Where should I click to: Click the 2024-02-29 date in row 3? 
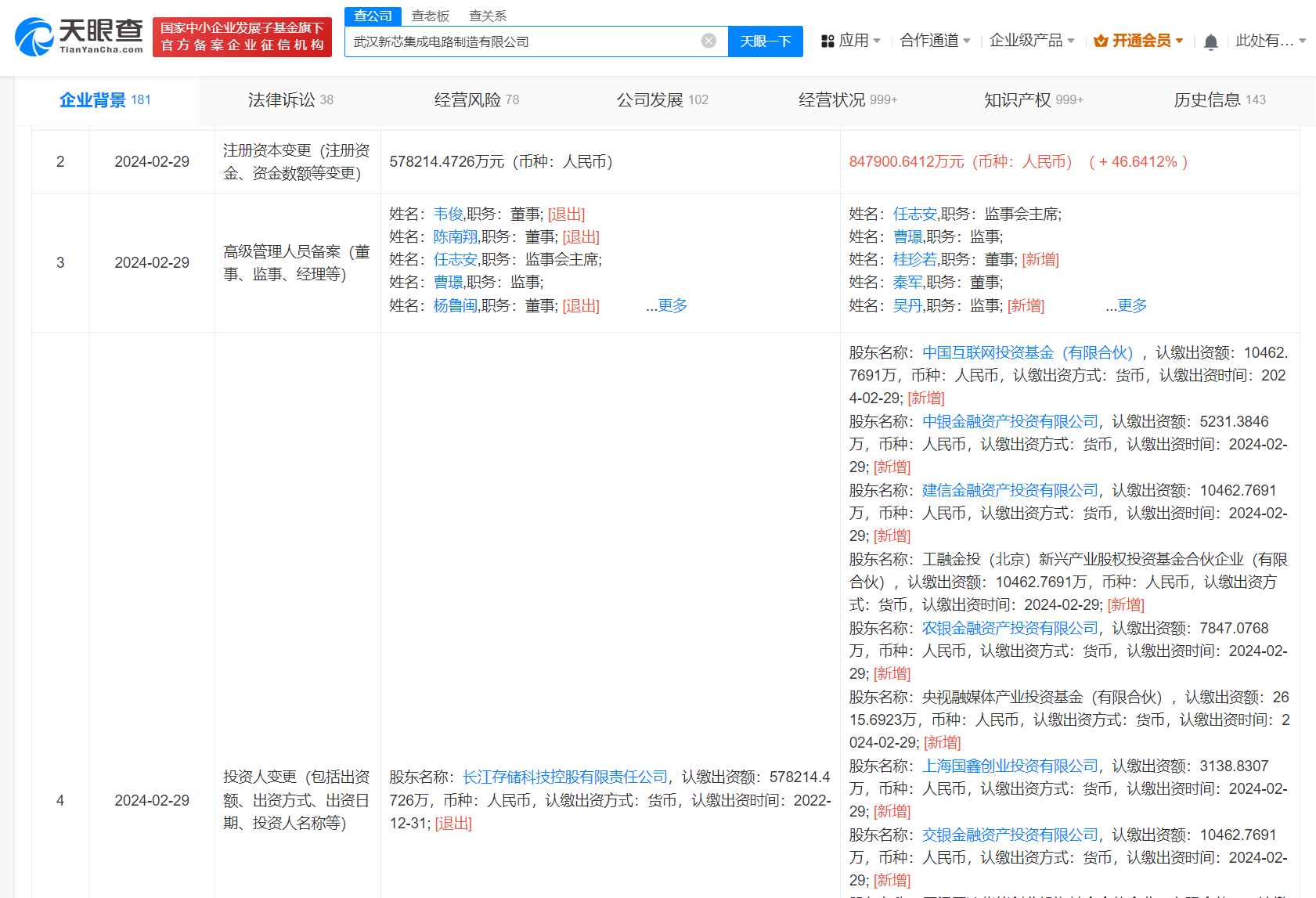152,263
